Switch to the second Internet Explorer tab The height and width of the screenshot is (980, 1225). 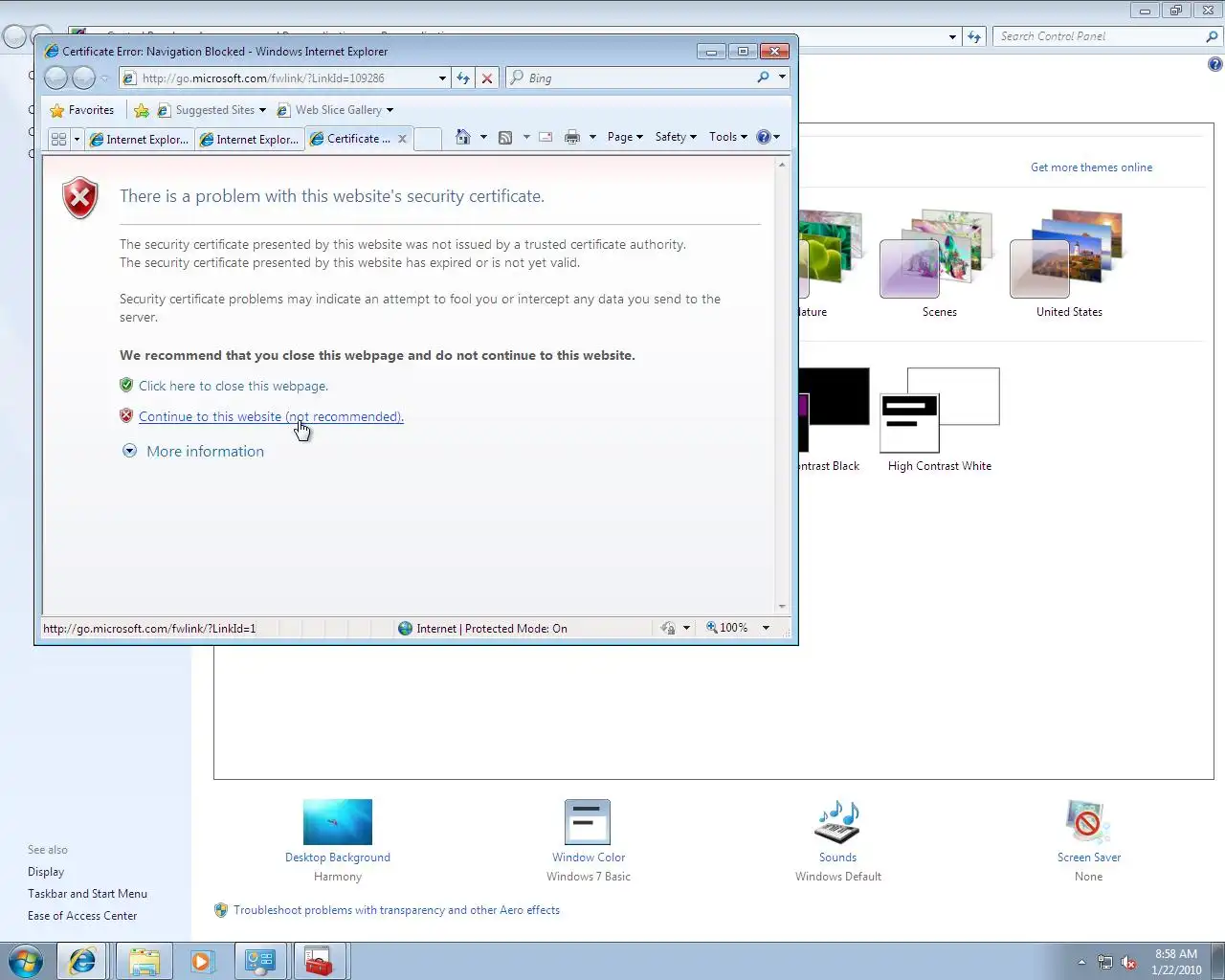249,139
